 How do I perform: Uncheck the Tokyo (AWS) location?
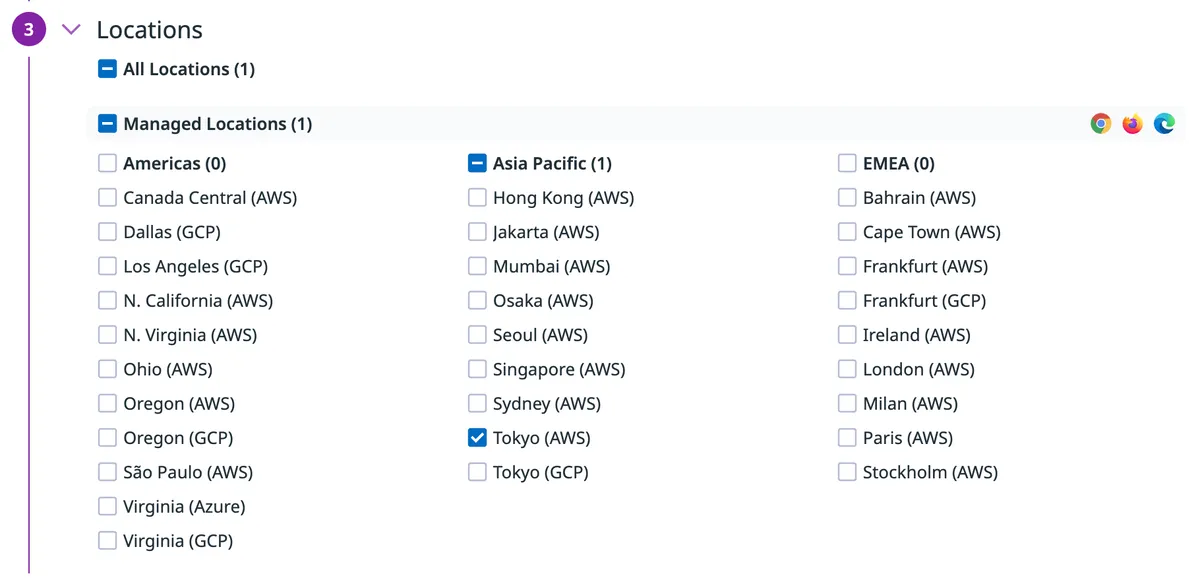coord(477,438)
